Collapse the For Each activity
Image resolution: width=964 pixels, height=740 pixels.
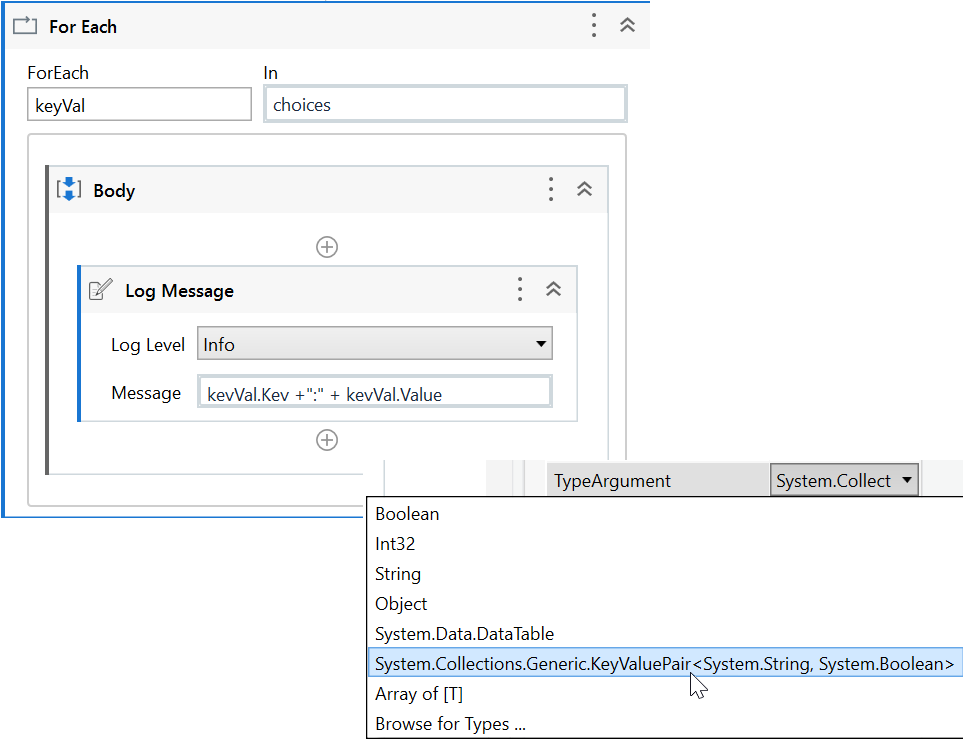628,26
